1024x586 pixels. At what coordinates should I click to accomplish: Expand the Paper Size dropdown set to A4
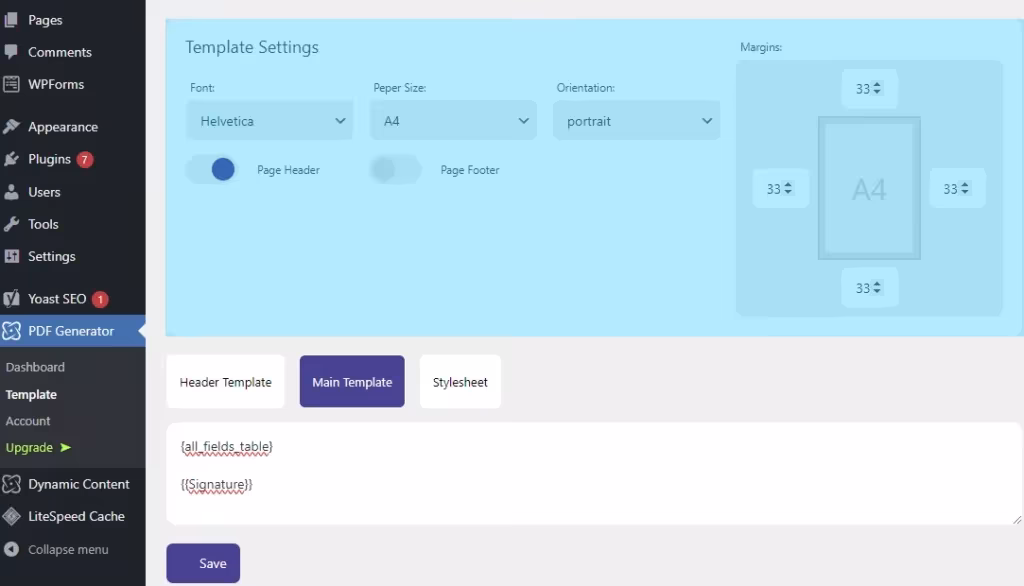point(453,121)
